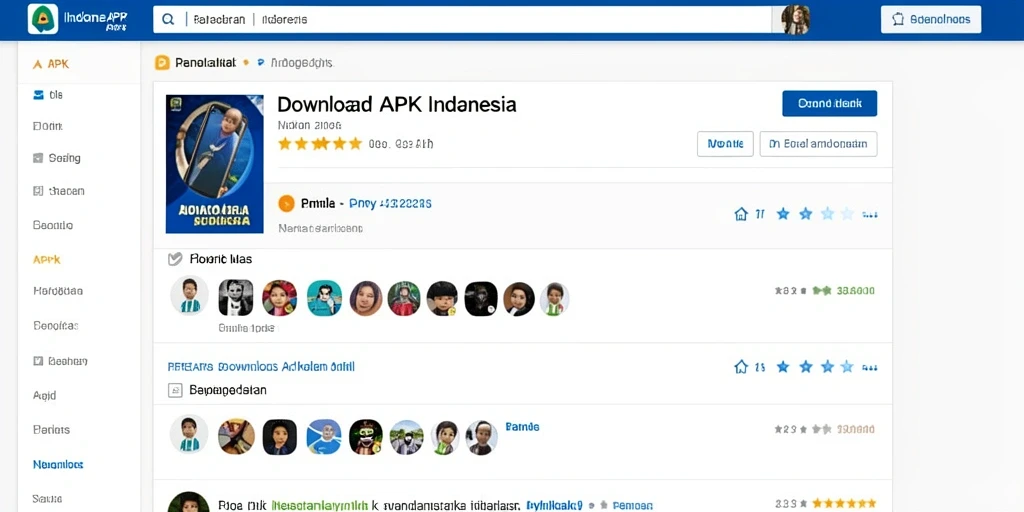The width and height of the screenshot is (1024, 512).
Task: Click three-dots icon in PEfEARS row
Action: [870, 368]
